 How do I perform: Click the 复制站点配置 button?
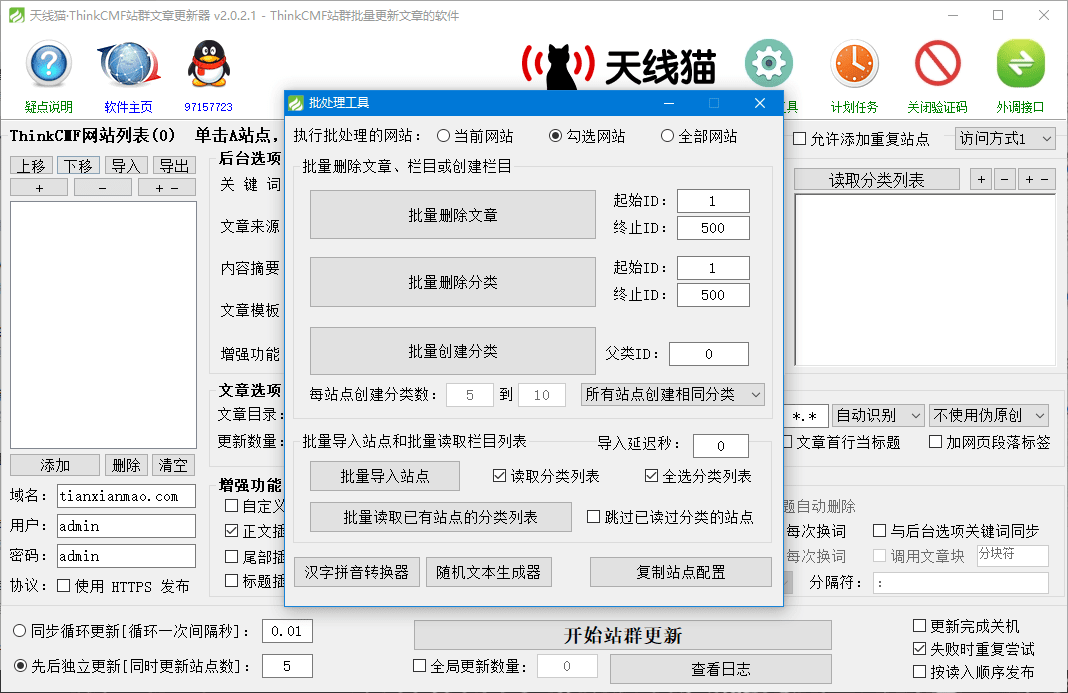coord(680,572)
